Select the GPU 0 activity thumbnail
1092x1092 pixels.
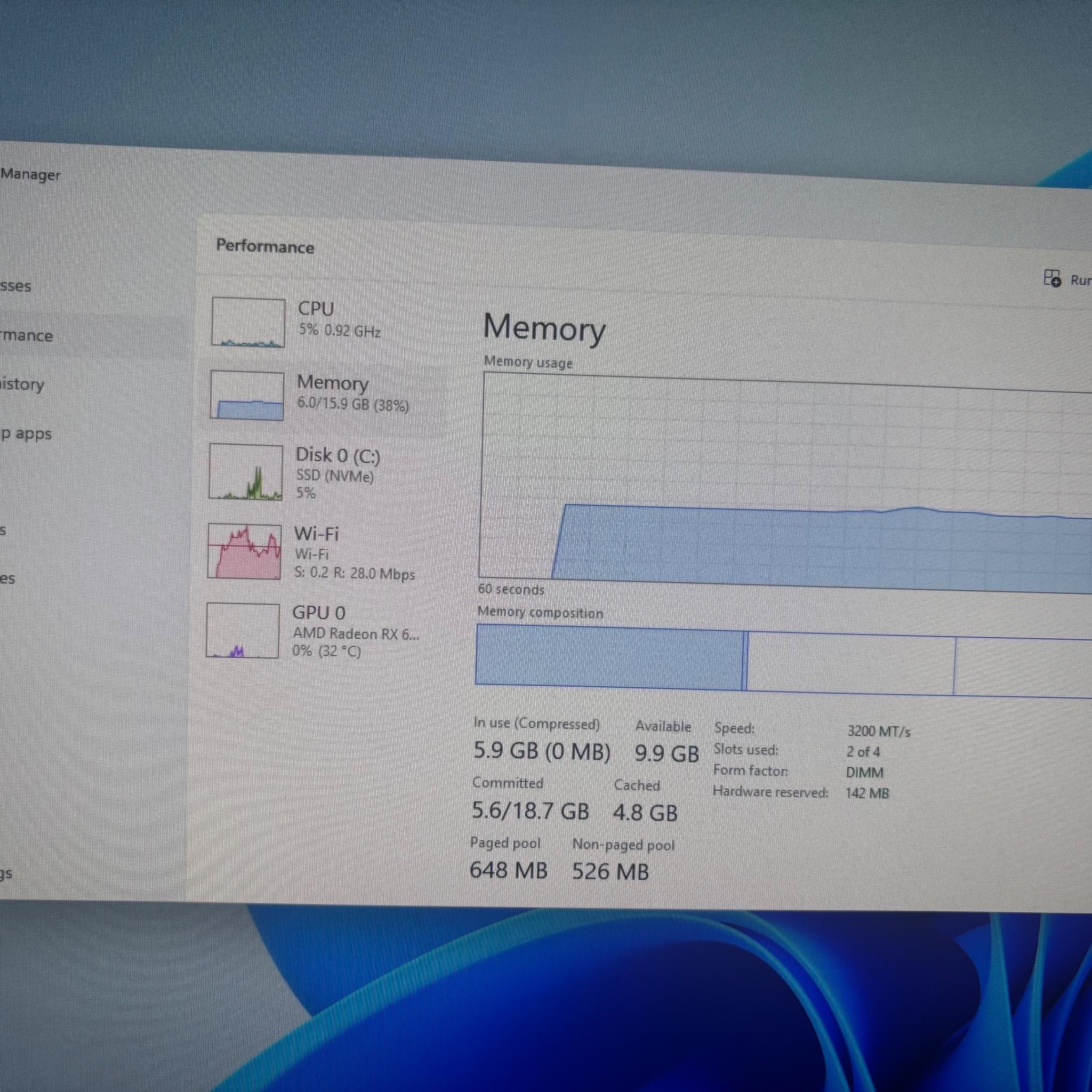click(243, 630)
